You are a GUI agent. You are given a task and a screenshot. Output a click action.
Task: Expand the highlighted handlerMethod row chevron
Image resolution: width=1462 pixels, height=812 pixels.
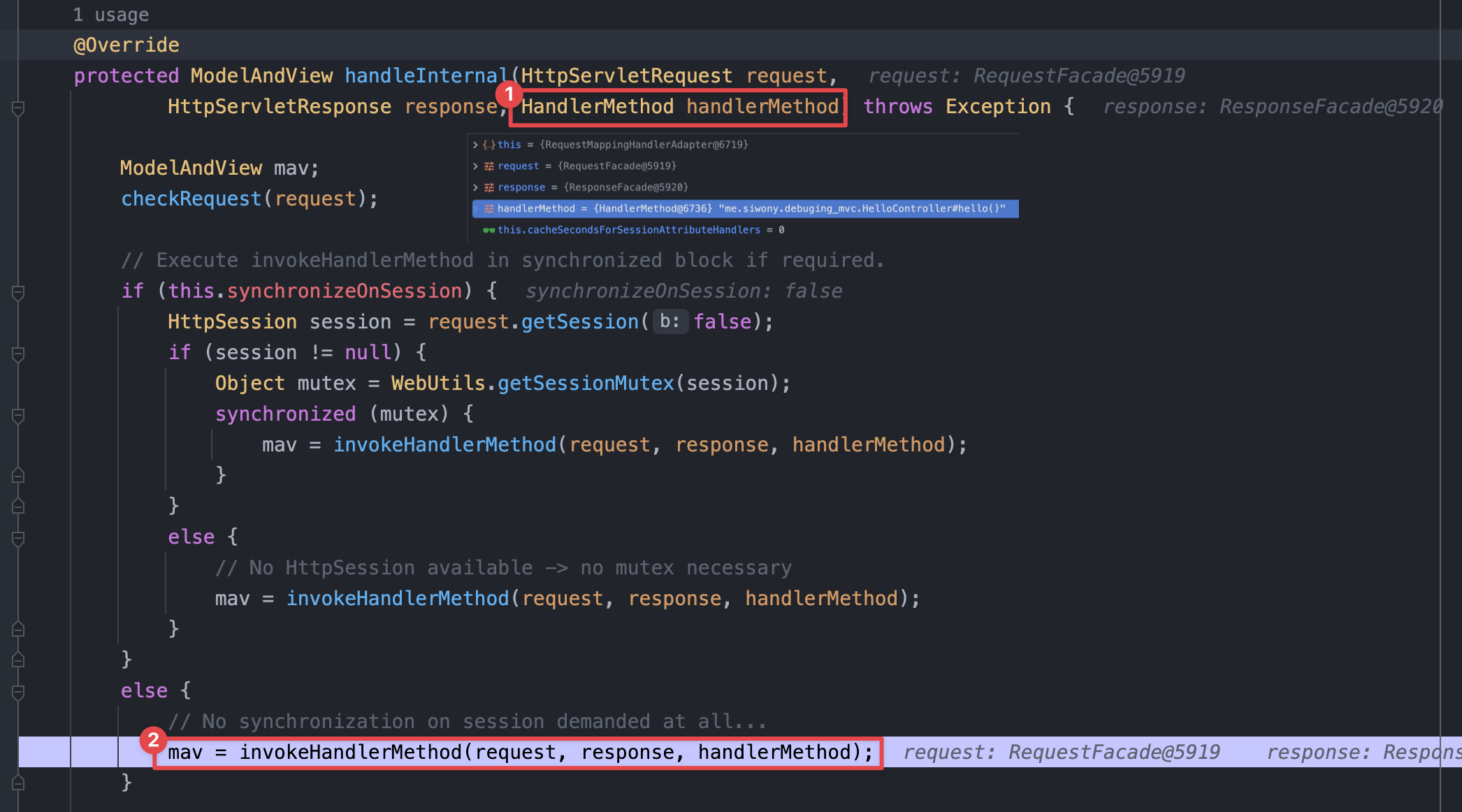[475, 209]
